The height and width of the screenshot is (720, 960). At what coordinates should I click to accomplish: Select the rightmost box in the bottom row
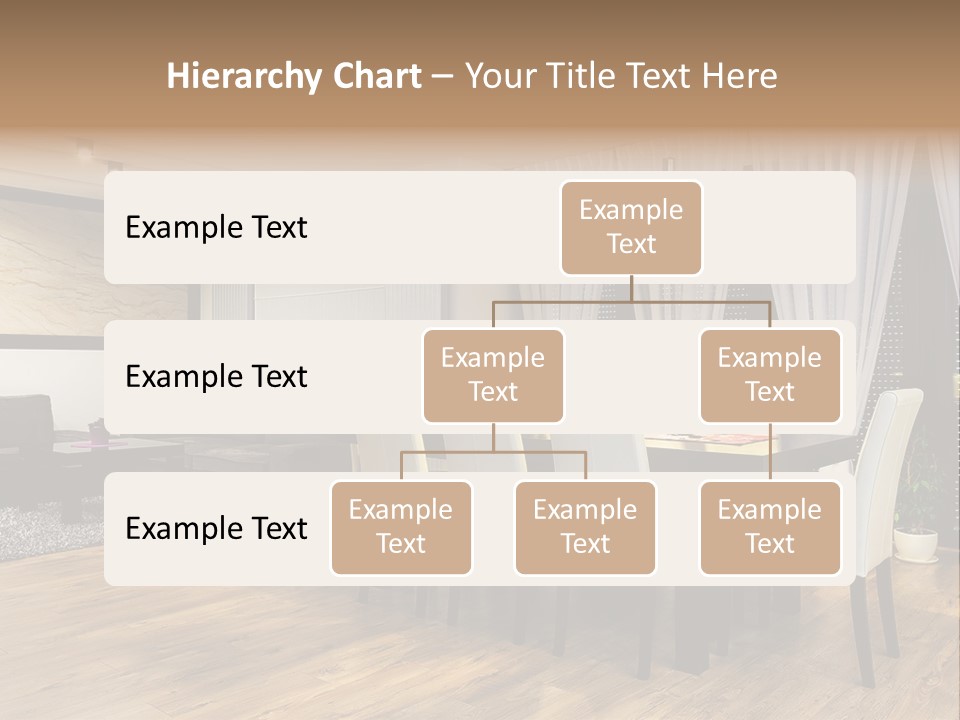(x=770, y=527)
